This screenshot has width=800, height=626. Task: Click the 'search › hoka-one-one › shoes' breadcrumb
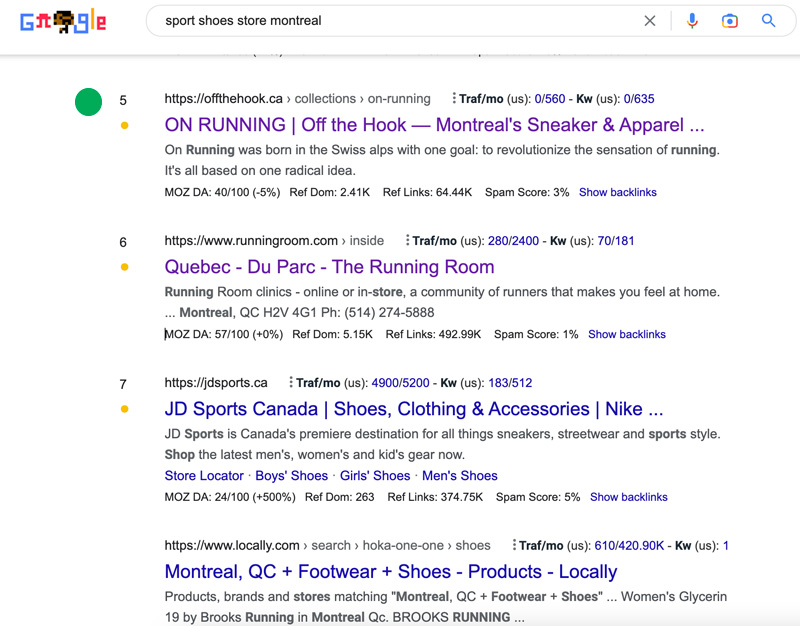coord(401,545)
